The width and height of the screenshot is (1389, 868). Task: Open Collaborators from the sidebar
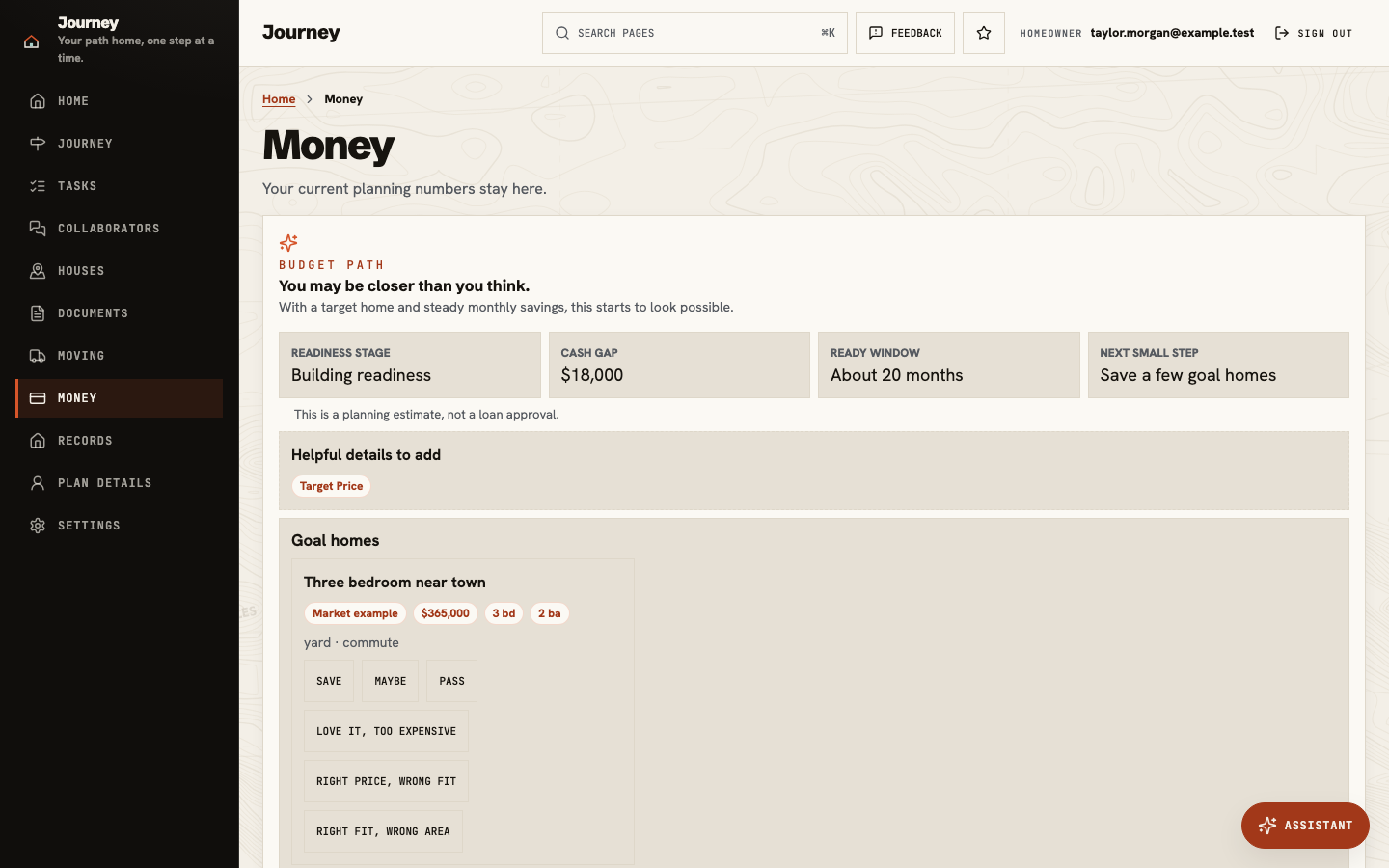120,229
